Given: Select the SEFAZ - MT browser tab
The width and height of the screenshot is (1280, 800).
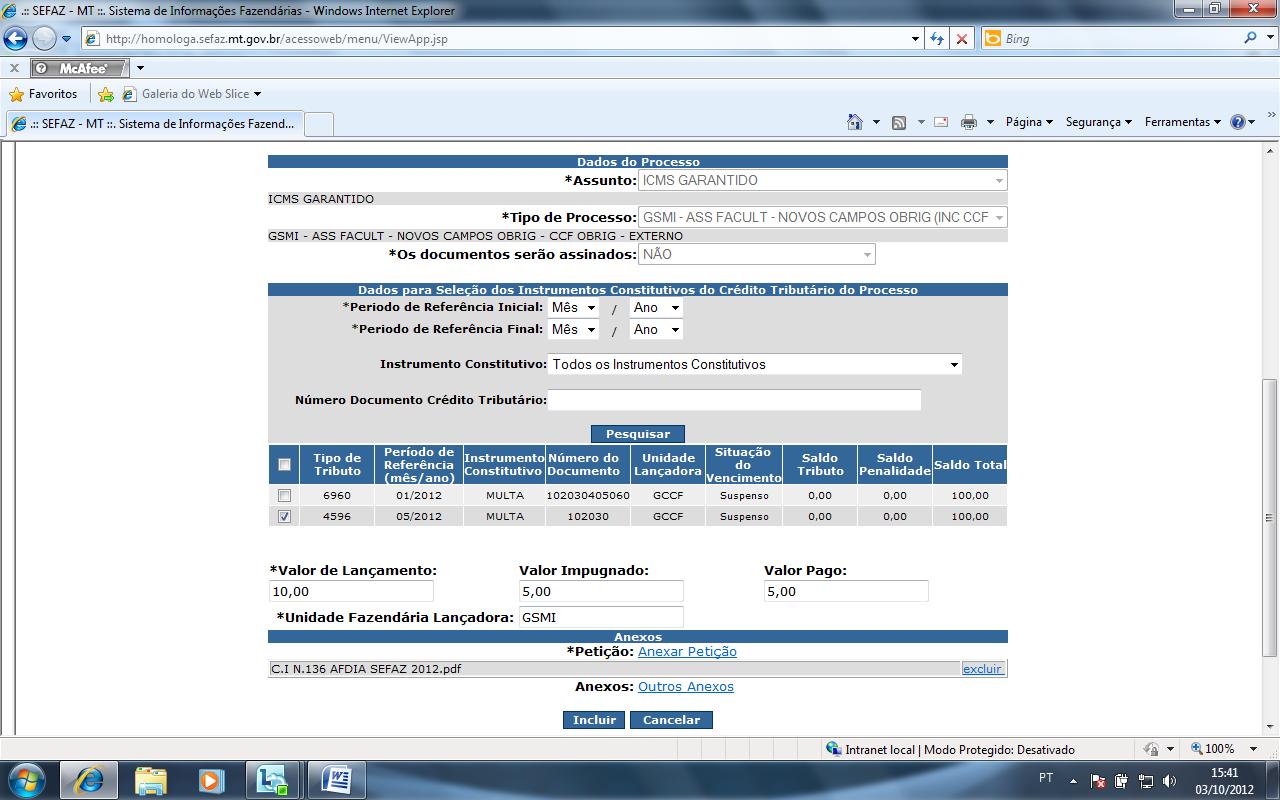Looking at the screenshot, I should [153, 124].
